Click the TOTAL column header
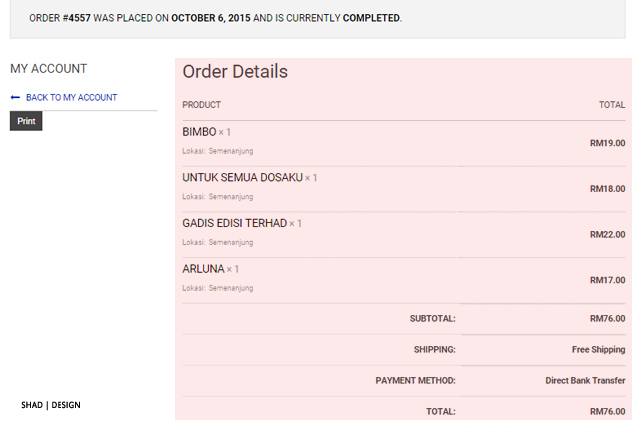This screenshot has width=640, height=427. coord(611,105)
